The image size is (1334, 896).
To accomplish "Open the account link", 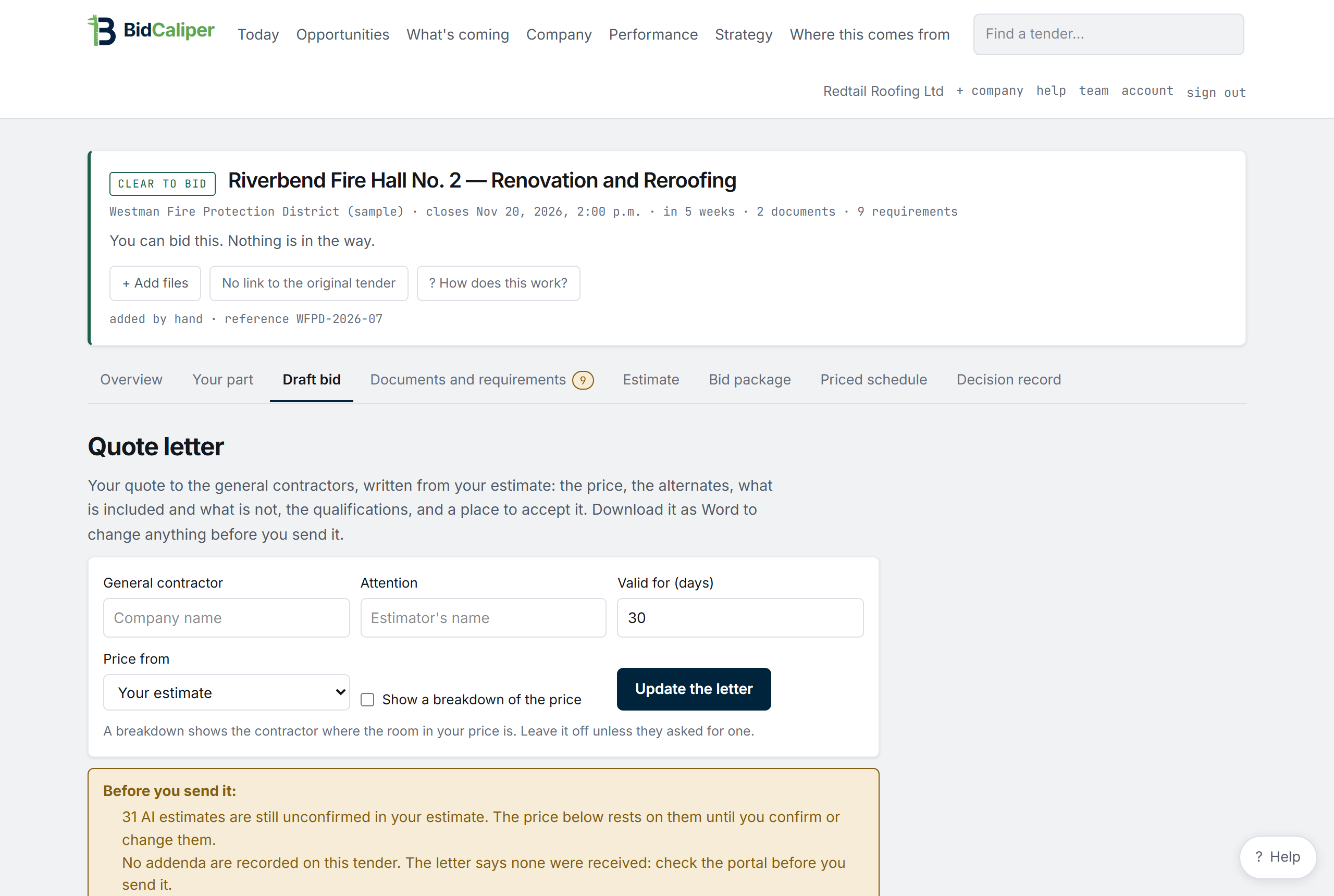I will pyautogui.click(x=1146, y=91).
